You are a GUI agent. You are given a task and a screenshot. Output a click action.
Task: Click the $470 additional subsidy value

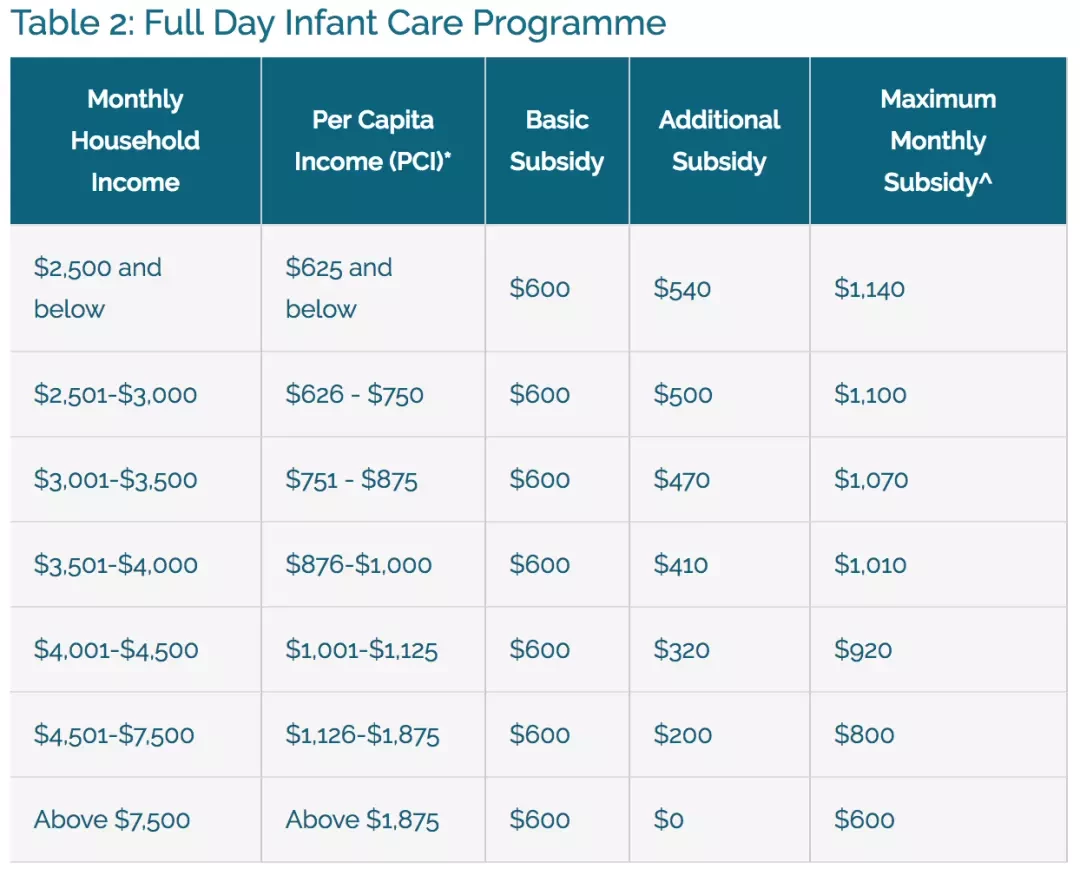point(682,479)
